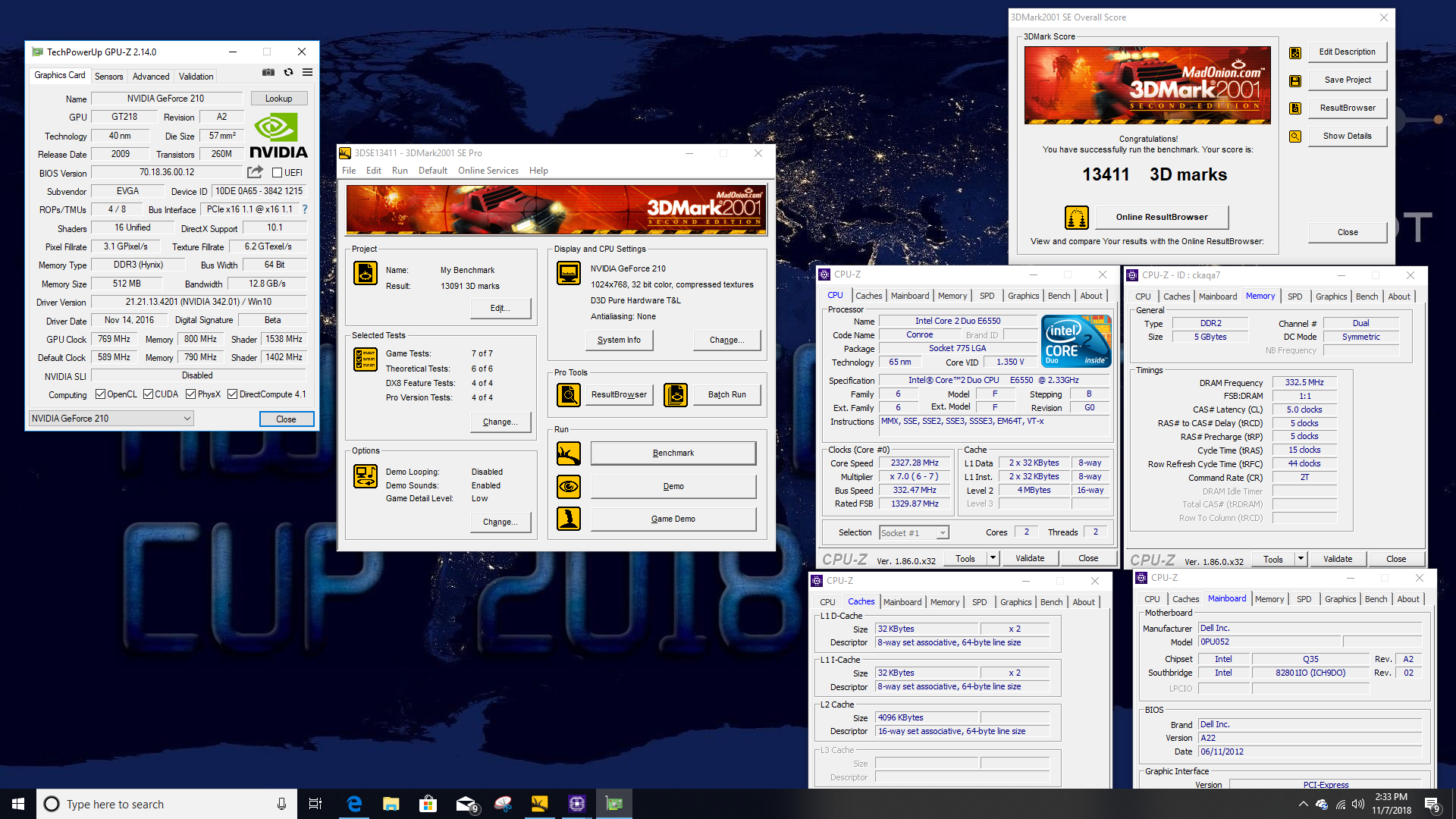The width and height of the screenshot is (1456, 819).
Task: Click the Options icon in 3DMark2001
Action: pyautogui.click(x=366, y=476)
